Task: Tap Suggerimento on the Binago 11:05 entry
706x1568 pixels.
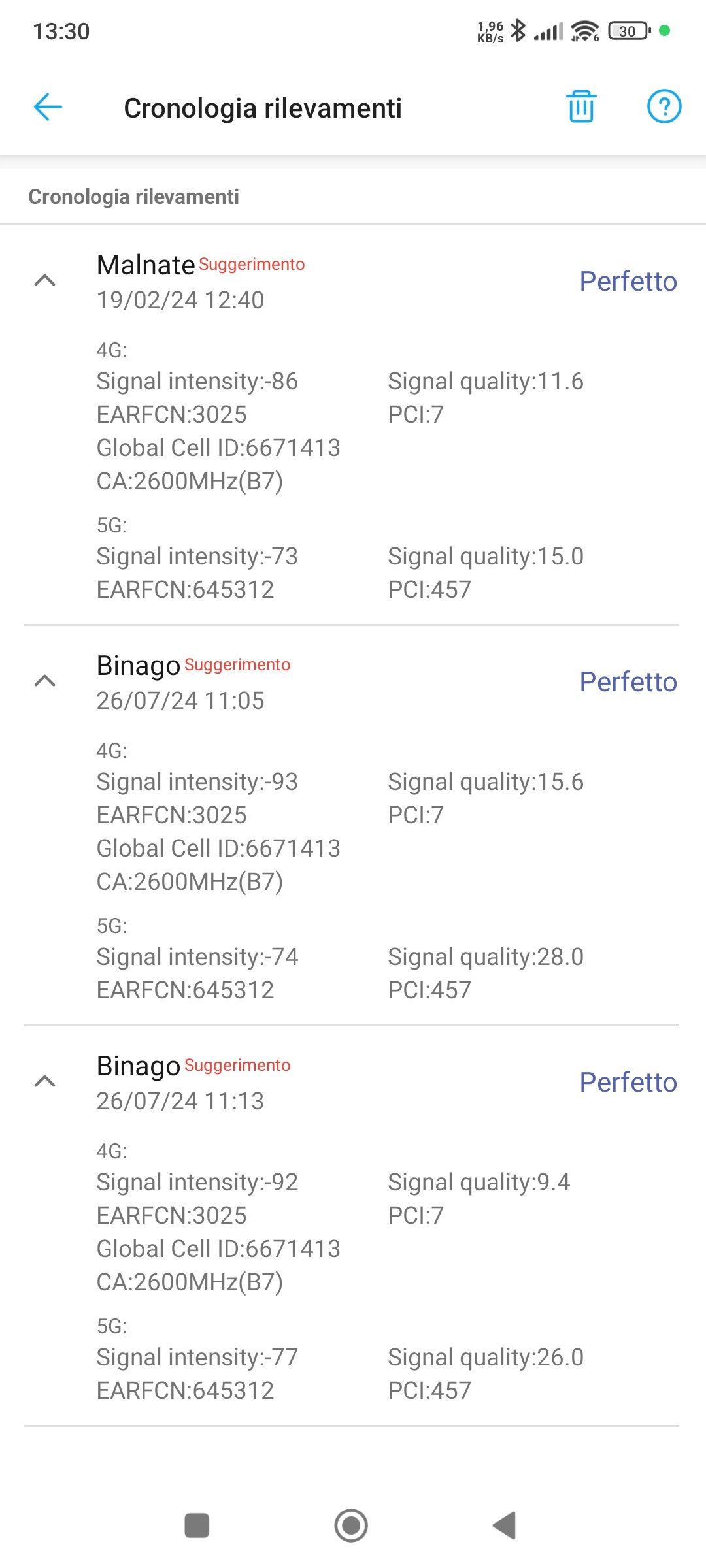Action: coord(237,665)
